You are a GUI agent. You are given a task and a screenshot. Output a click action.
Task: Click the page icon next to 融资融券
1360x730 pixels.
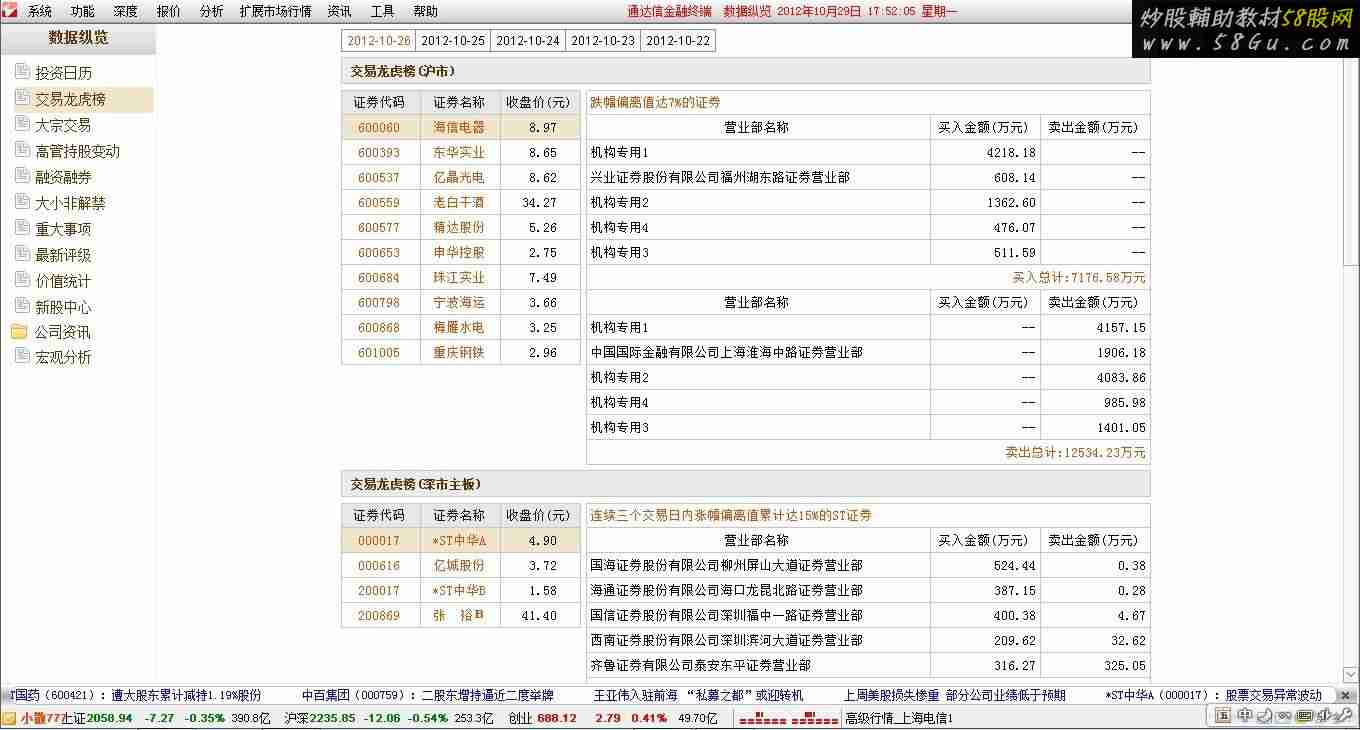(22, 176)
